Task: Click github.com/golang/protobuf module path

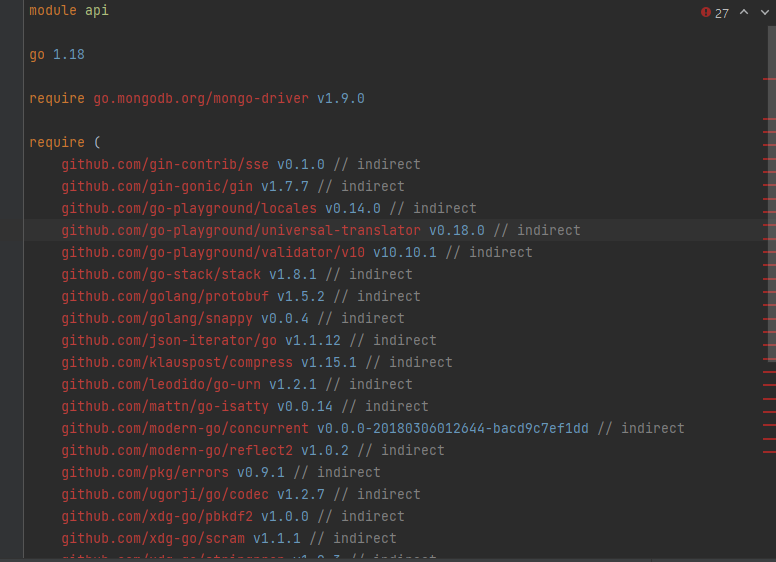Action: pyautogui.click(x=165, y=296)
